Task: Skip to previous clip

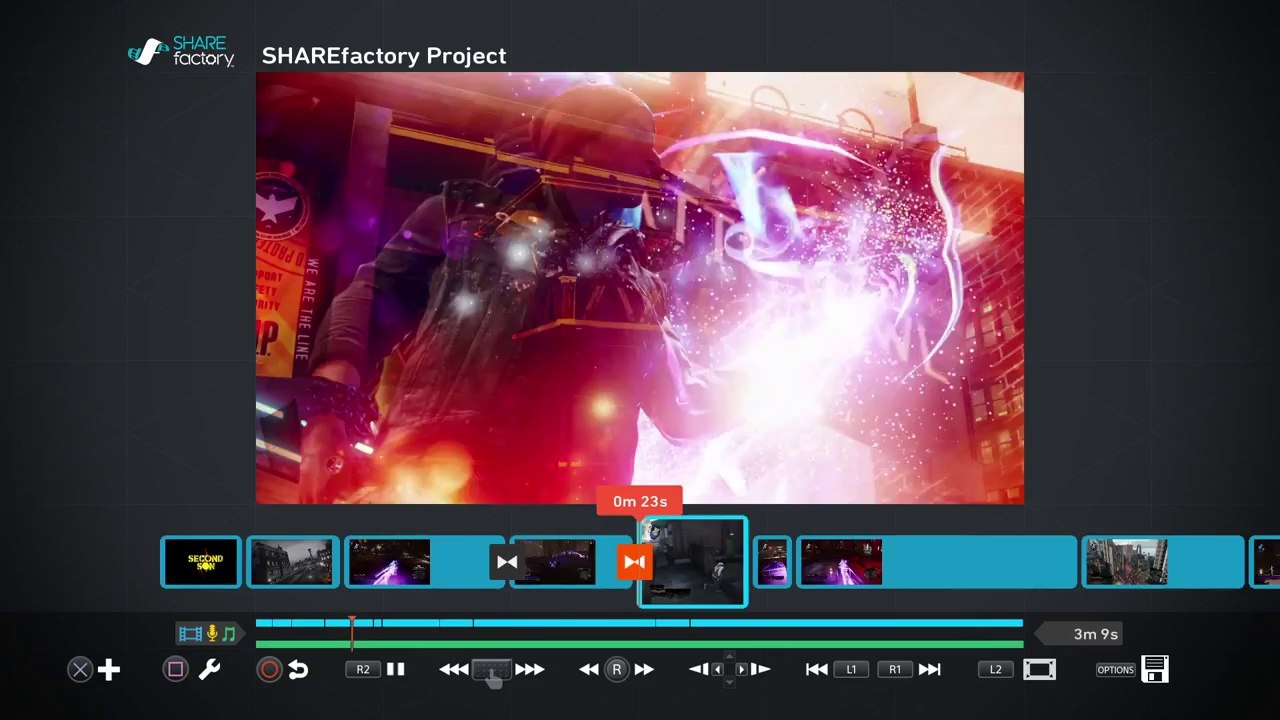Action: (817, 670)
